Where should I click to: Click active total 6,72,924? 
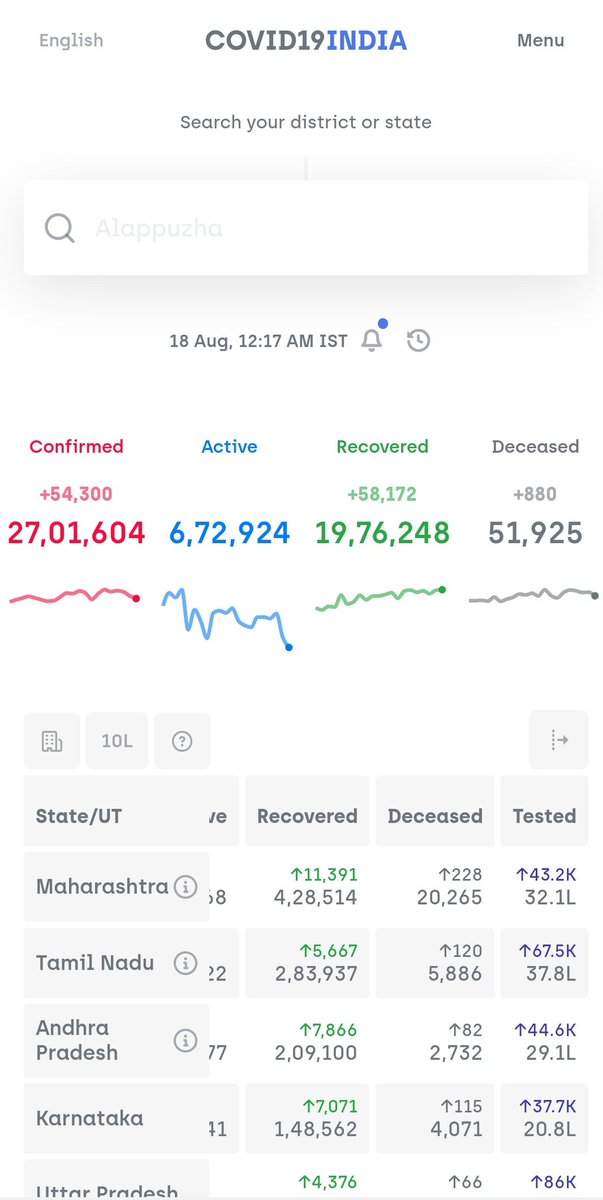click(x=229, y=532)
